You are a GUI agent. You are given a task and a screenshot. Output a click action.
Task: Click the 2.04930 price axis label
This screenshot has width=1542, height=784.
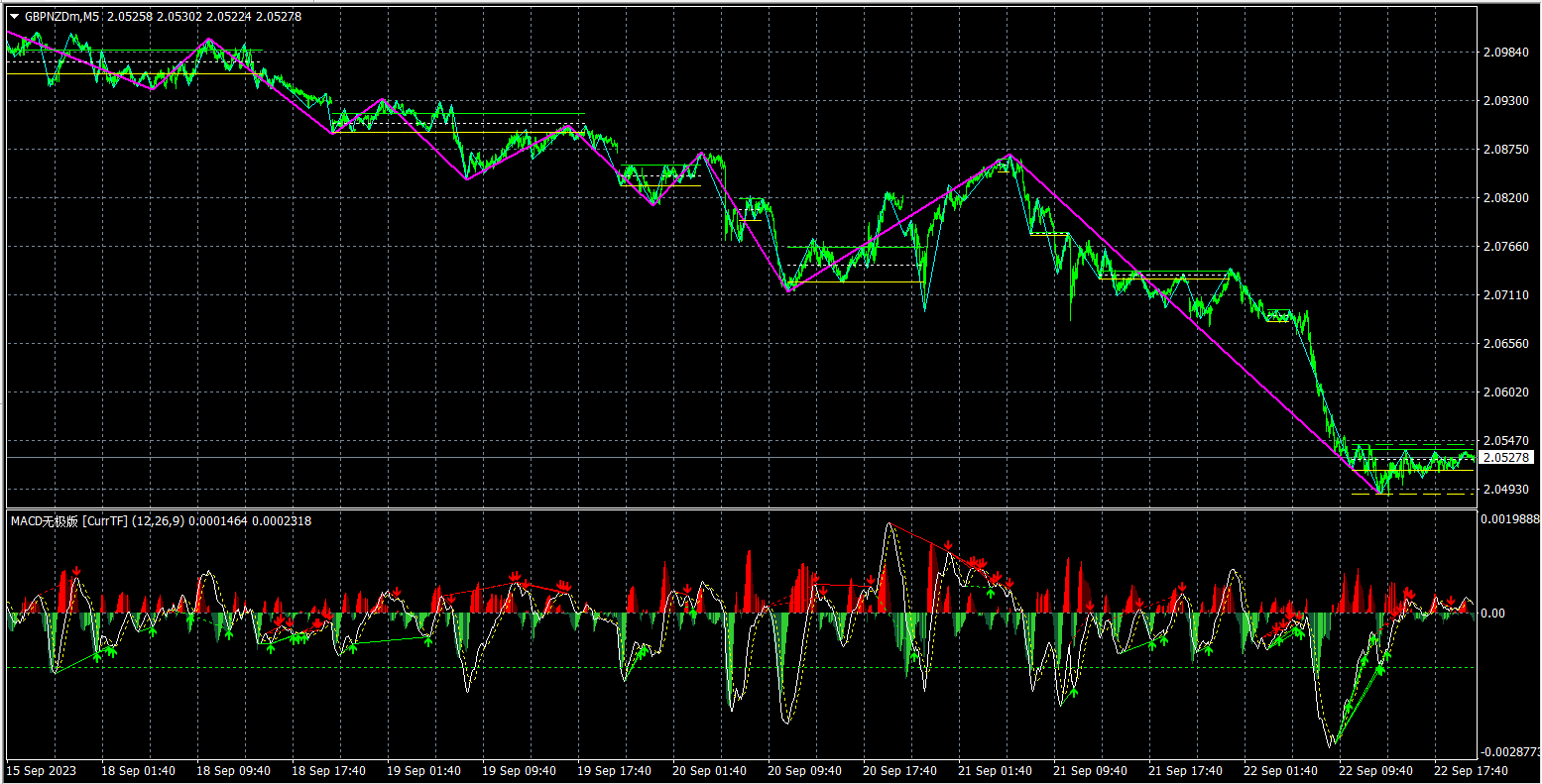(x=1506, y=490)
